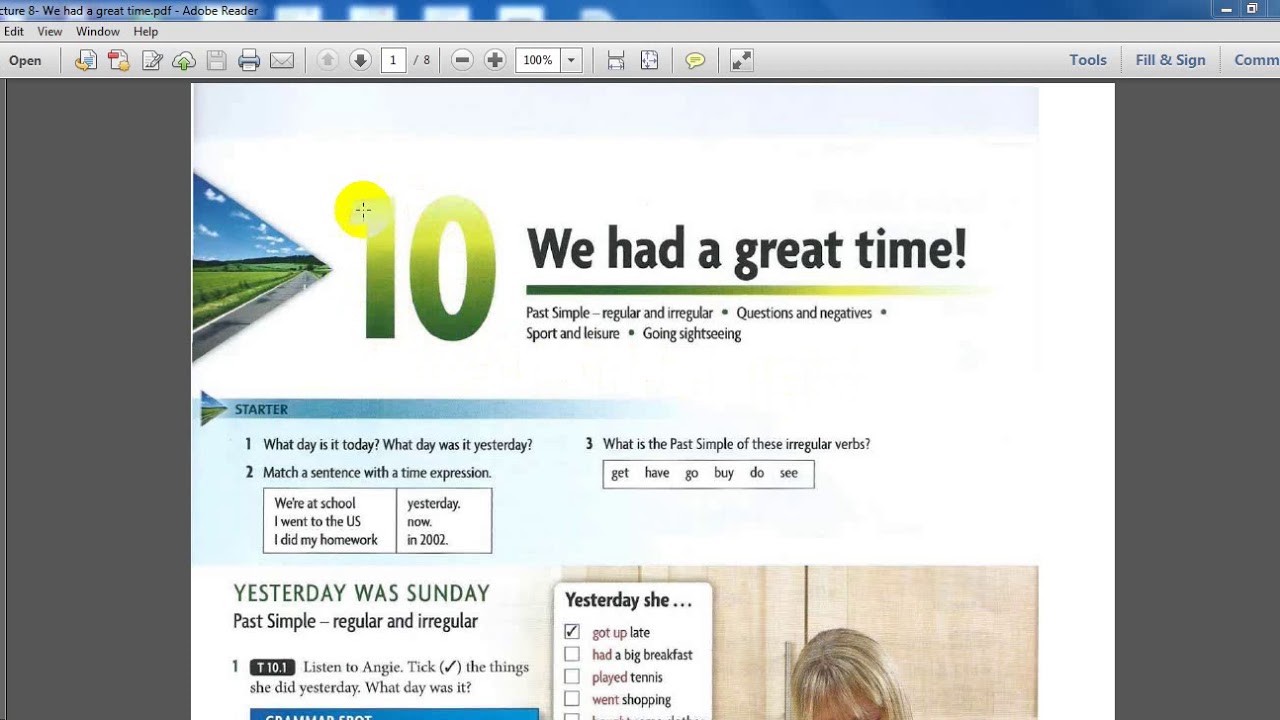Screen dimensions: 1280x720
Task: Restore down the Adobe Reader window
Action: click(x=1252, y=10)
